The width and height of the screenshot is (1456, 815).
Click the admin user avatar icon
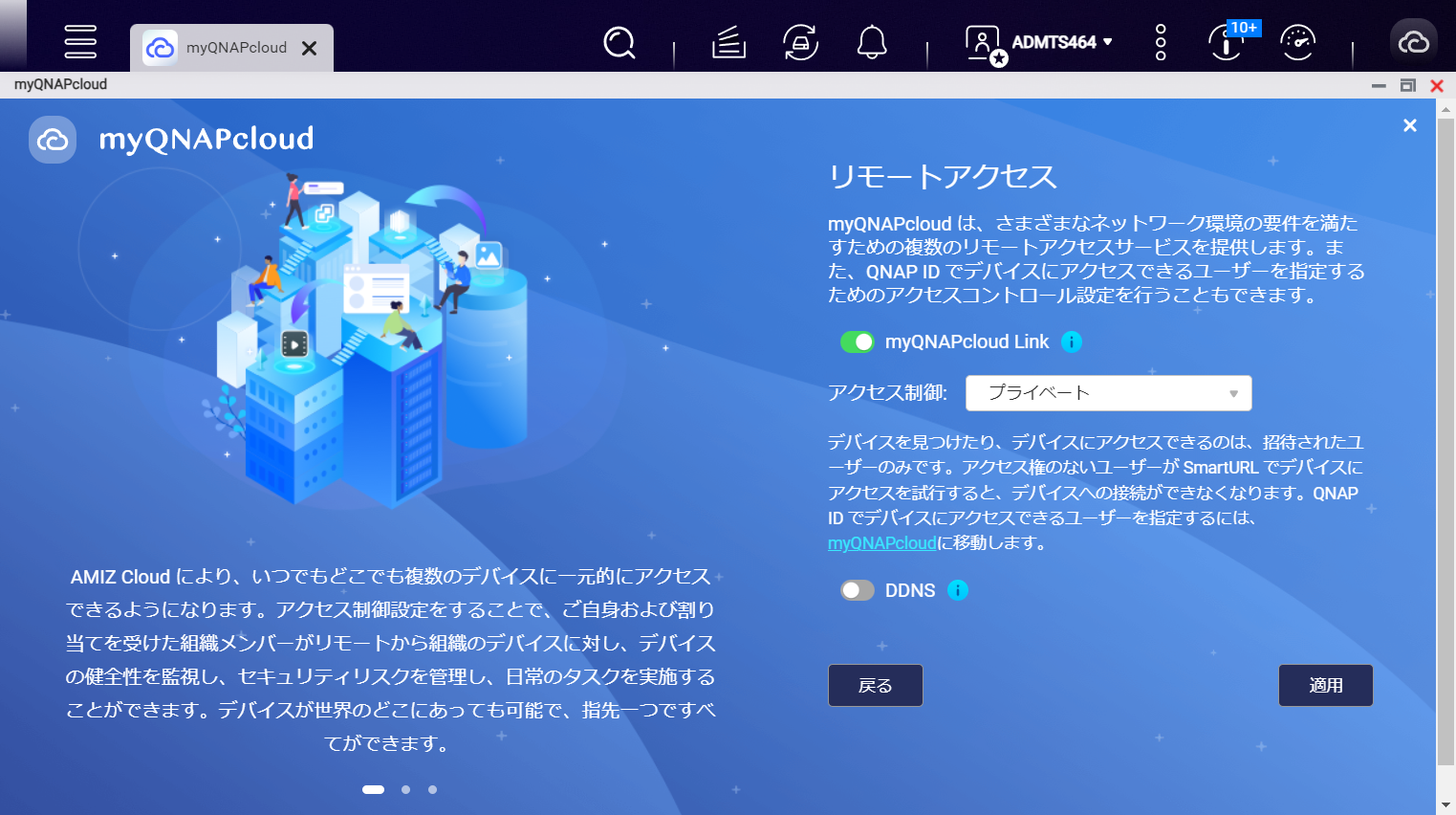[x=984, y=44]
